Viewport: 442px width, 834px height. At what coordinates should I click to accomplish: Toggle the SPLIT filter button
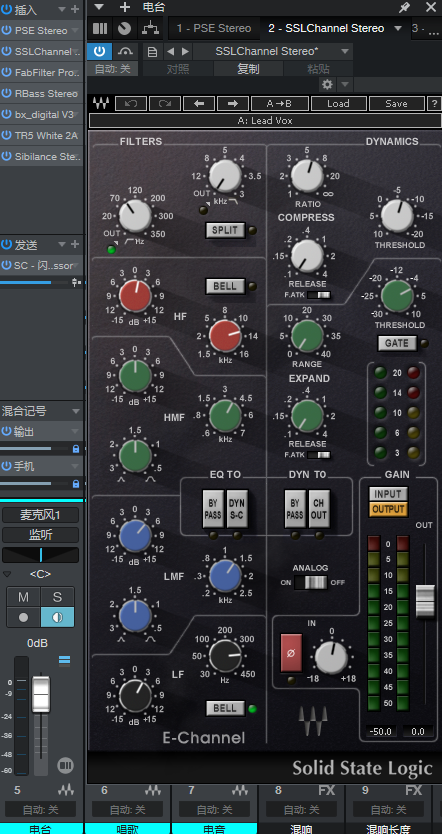tap(225, 230)
